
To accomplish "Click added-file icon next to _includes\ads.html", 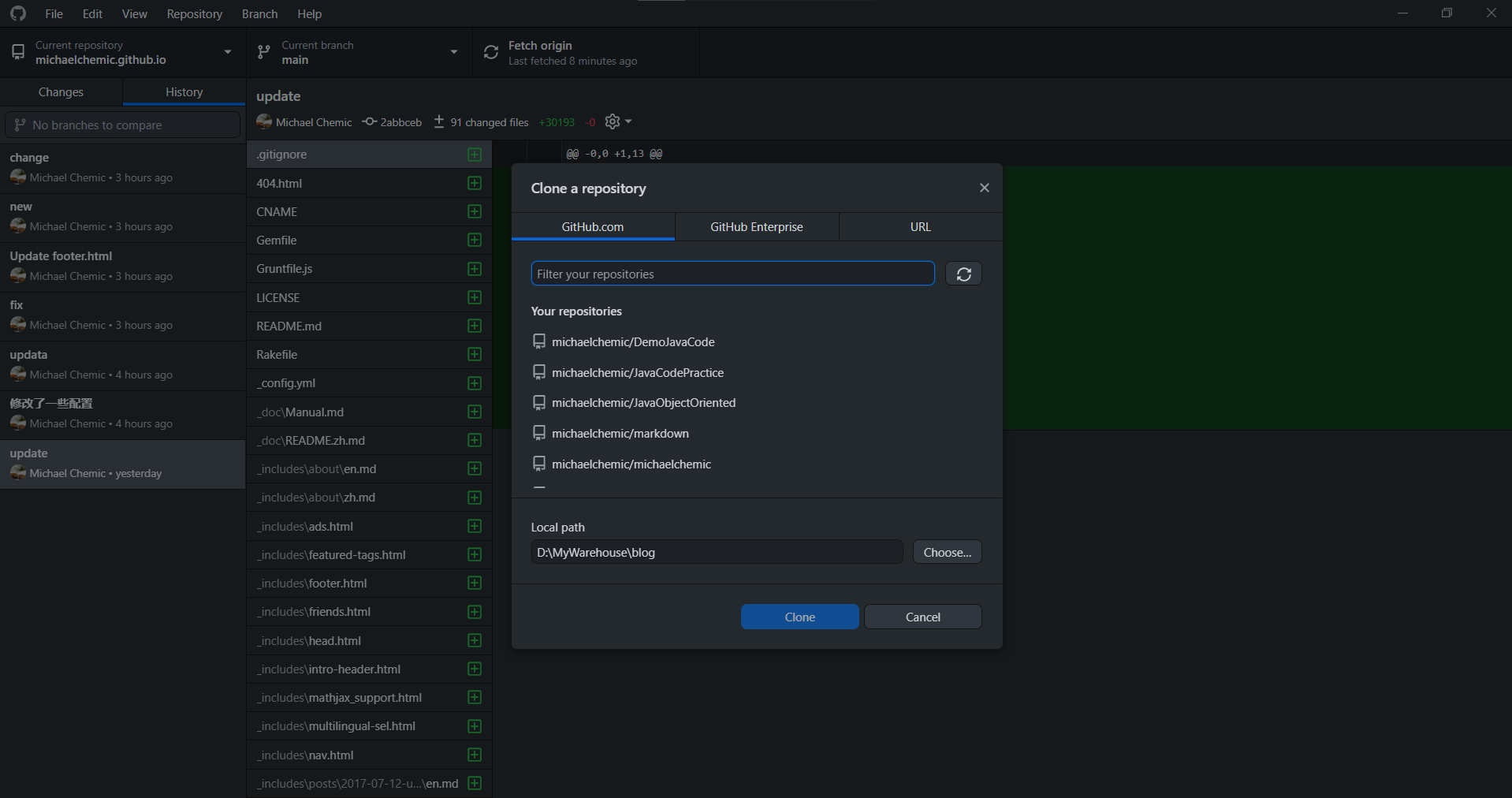I will [475, 526].
